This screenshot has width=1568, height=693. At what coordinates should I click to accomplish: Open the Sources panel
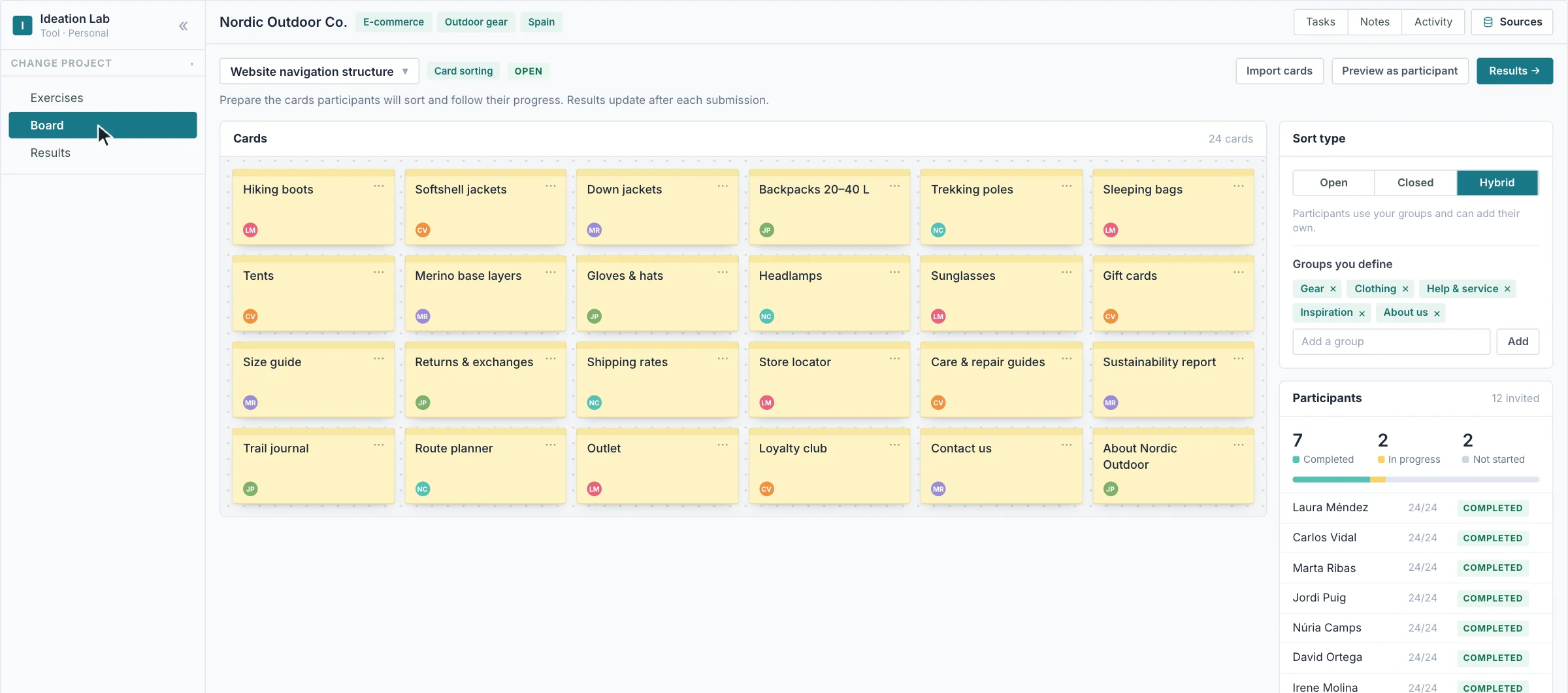pos(1512,22)
